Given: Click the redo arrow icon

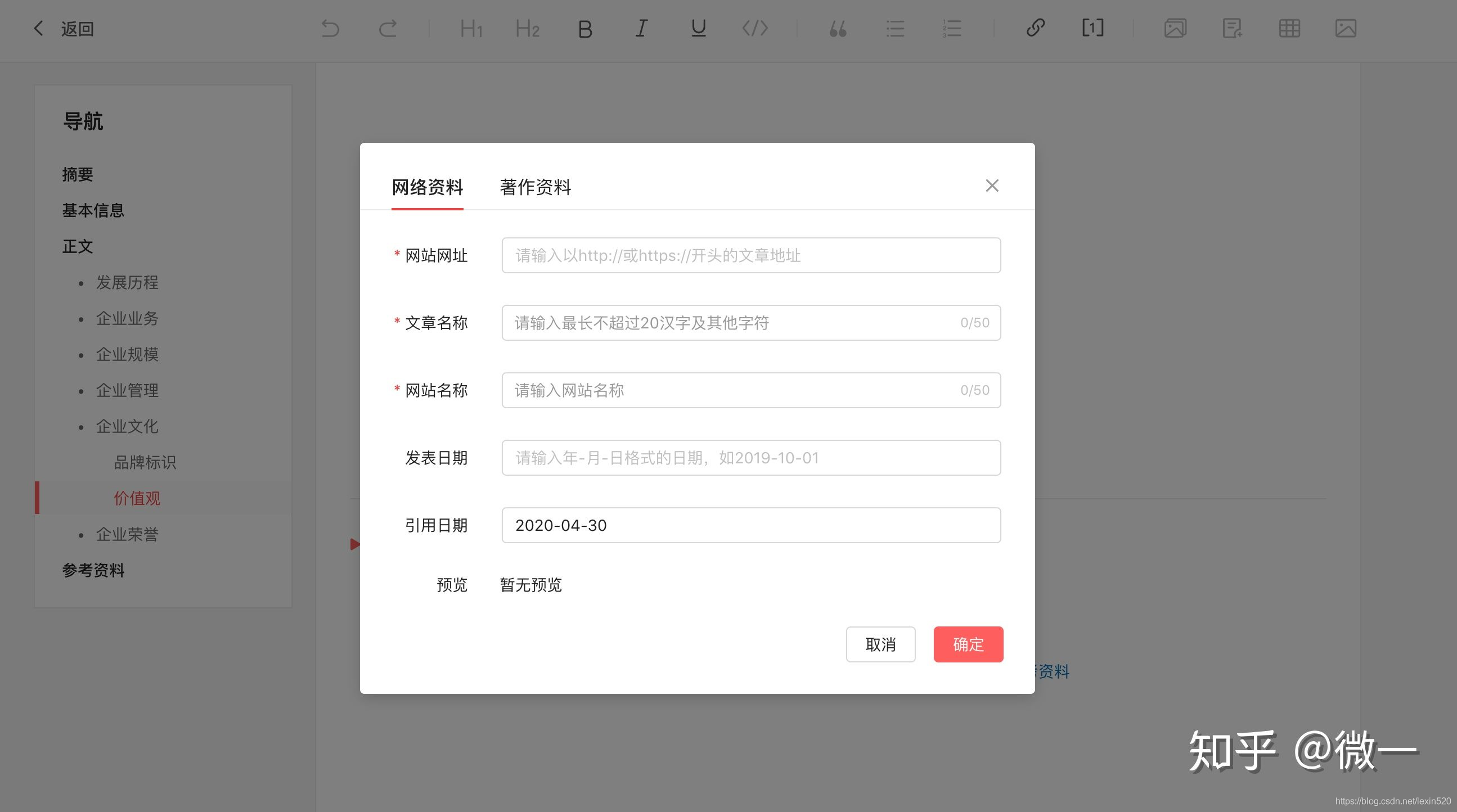Looking at the screenshot, I should [x=388, y=28].
